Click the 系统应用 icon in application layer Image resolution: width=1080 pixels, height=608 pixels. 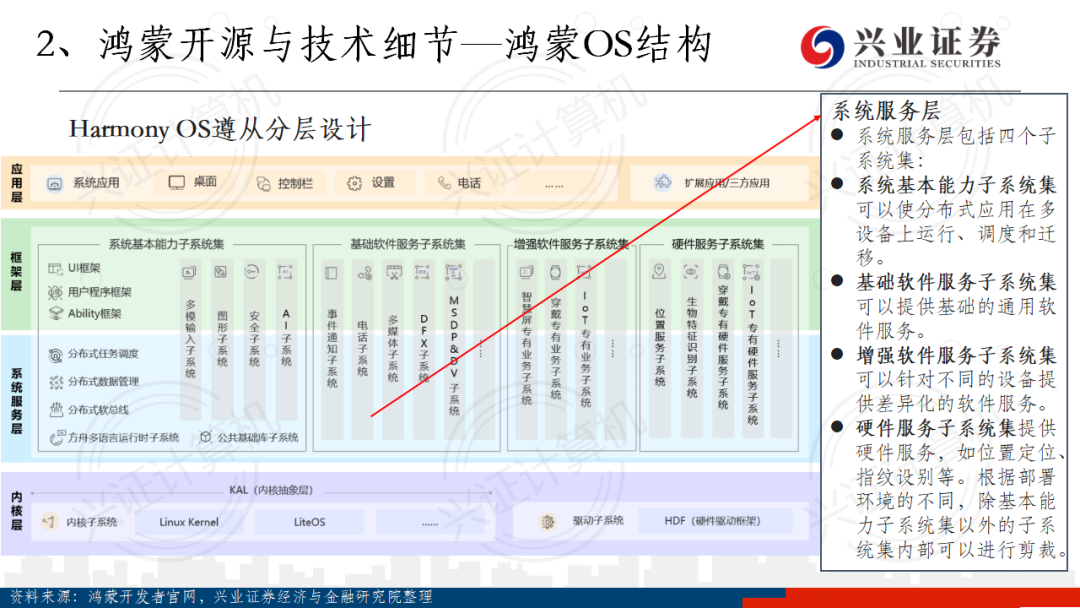click(55, 183)
